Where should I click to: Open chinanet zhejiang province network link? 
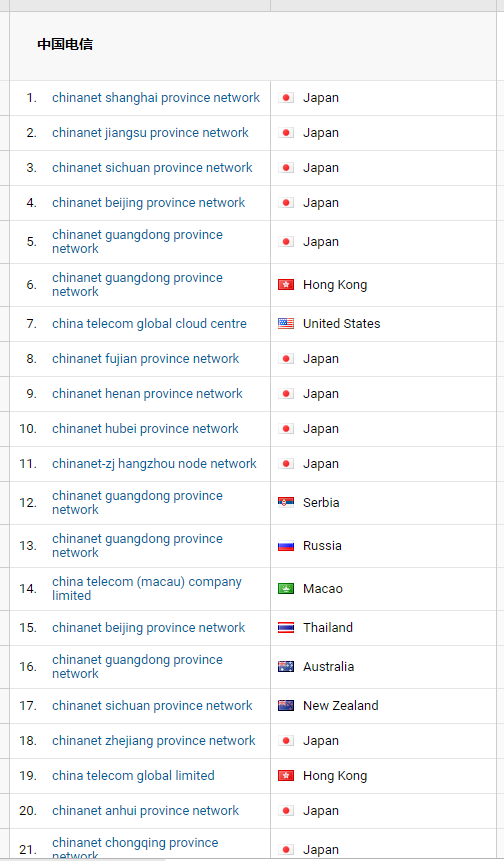click(x=154, y=740)
